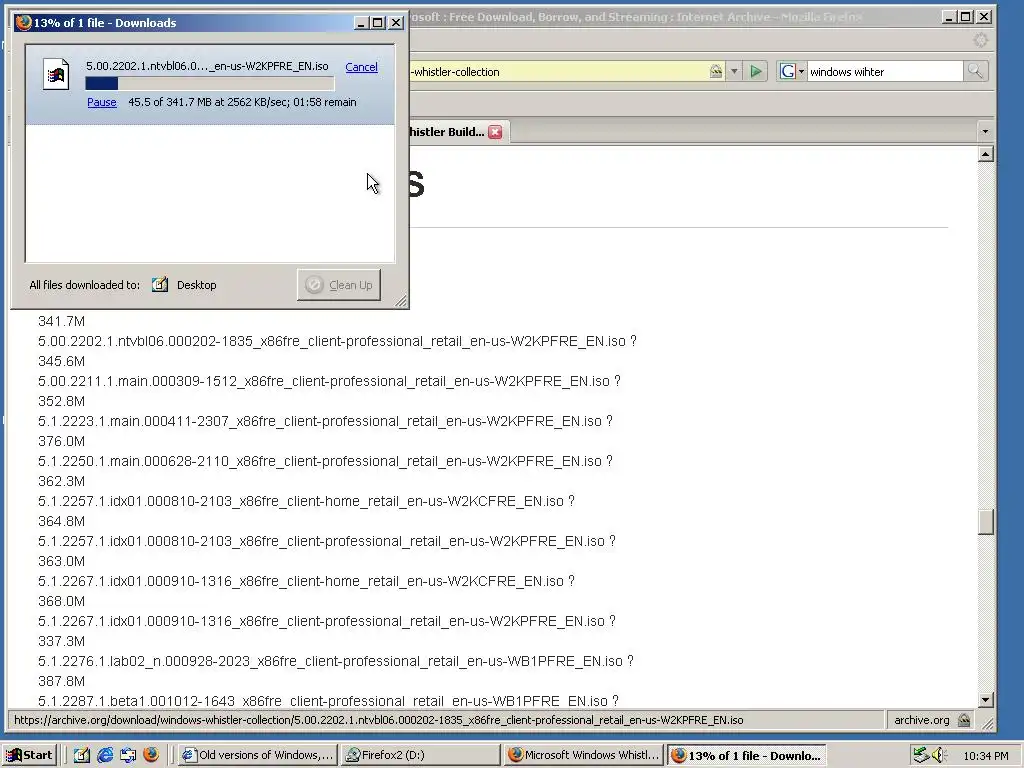Viewport: 1024px width, 768px height.
Task: Click the Desktop folder icon in Downloads window
Action: [x=160, y=284]
